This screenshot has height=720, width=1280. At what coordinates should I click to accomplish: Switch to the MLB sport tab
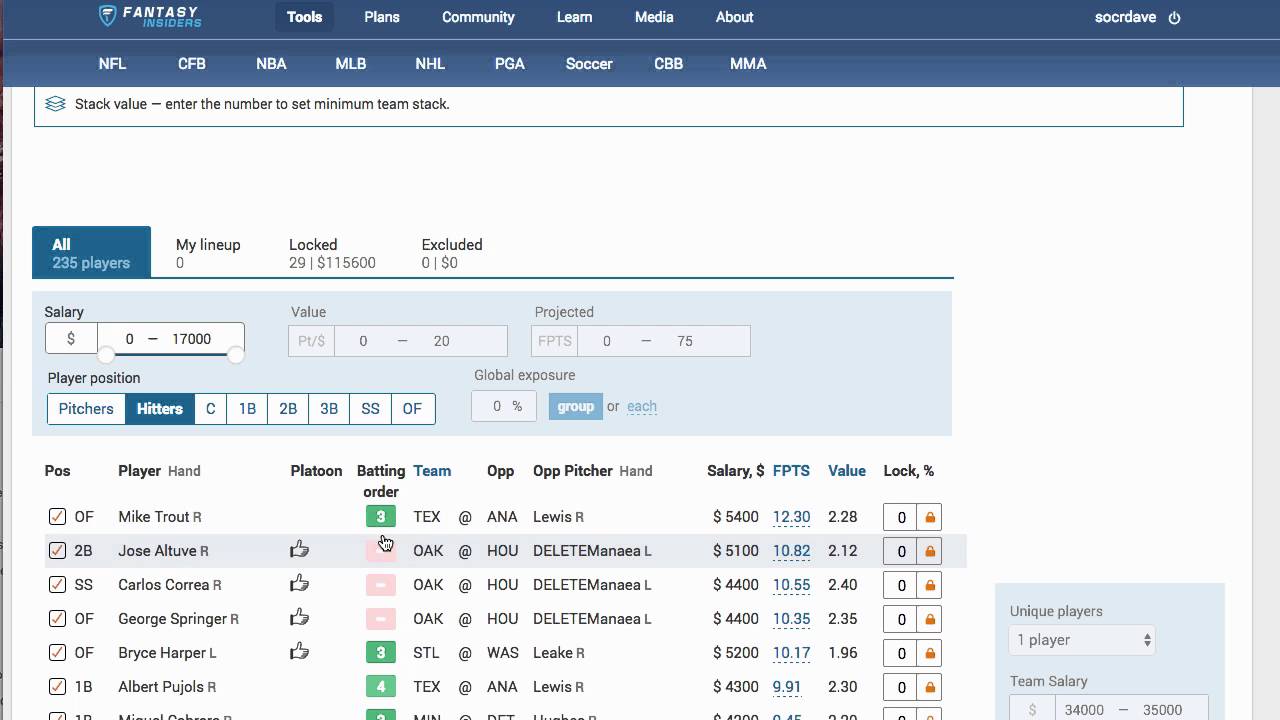click(x=351, y=64)
